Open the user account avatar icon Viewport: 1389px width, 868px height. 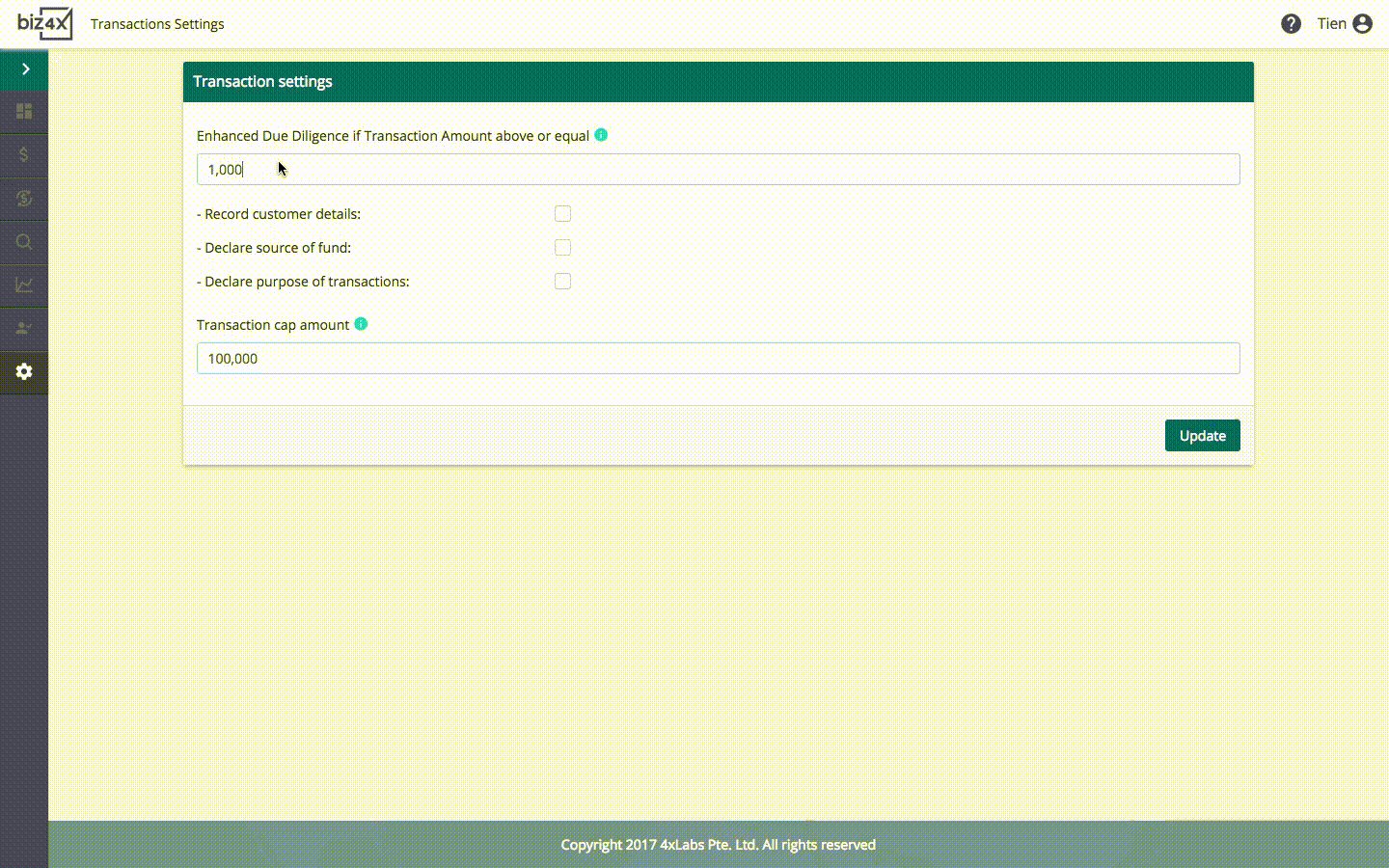(1362, 24)
